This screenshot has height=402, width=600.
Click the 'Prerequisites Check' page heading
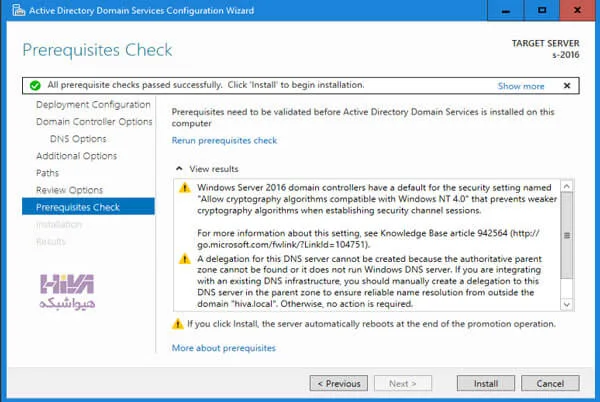coord(97,50)
